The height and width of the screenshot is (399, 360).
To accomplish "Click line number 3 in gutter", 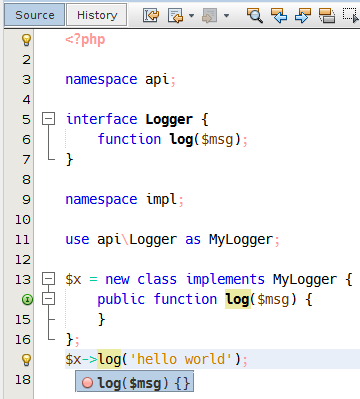I will (26, 80).
